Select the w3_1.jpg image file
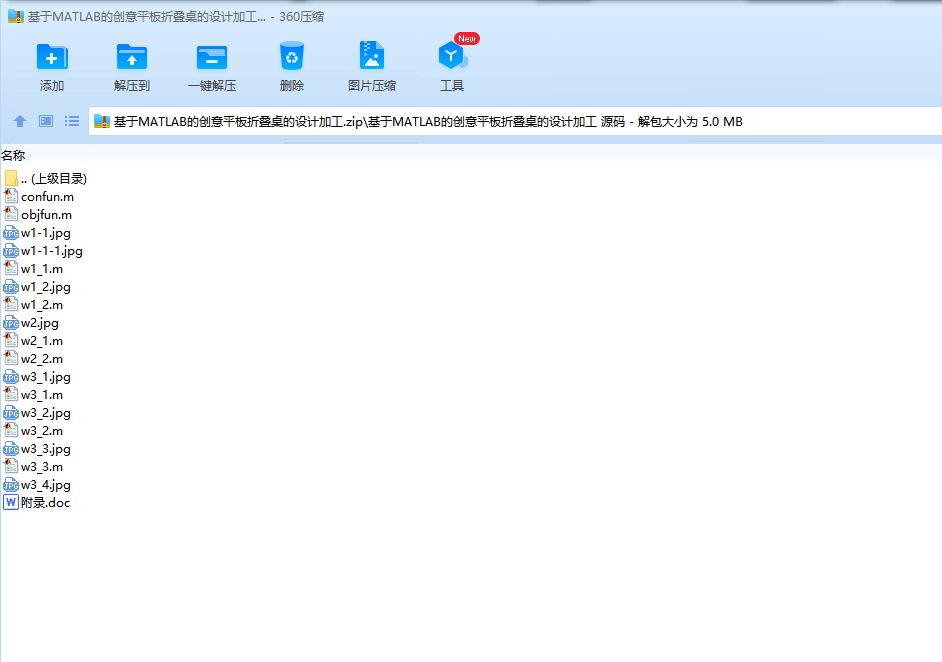Screen dimensions: 942x662 point(37,377)
